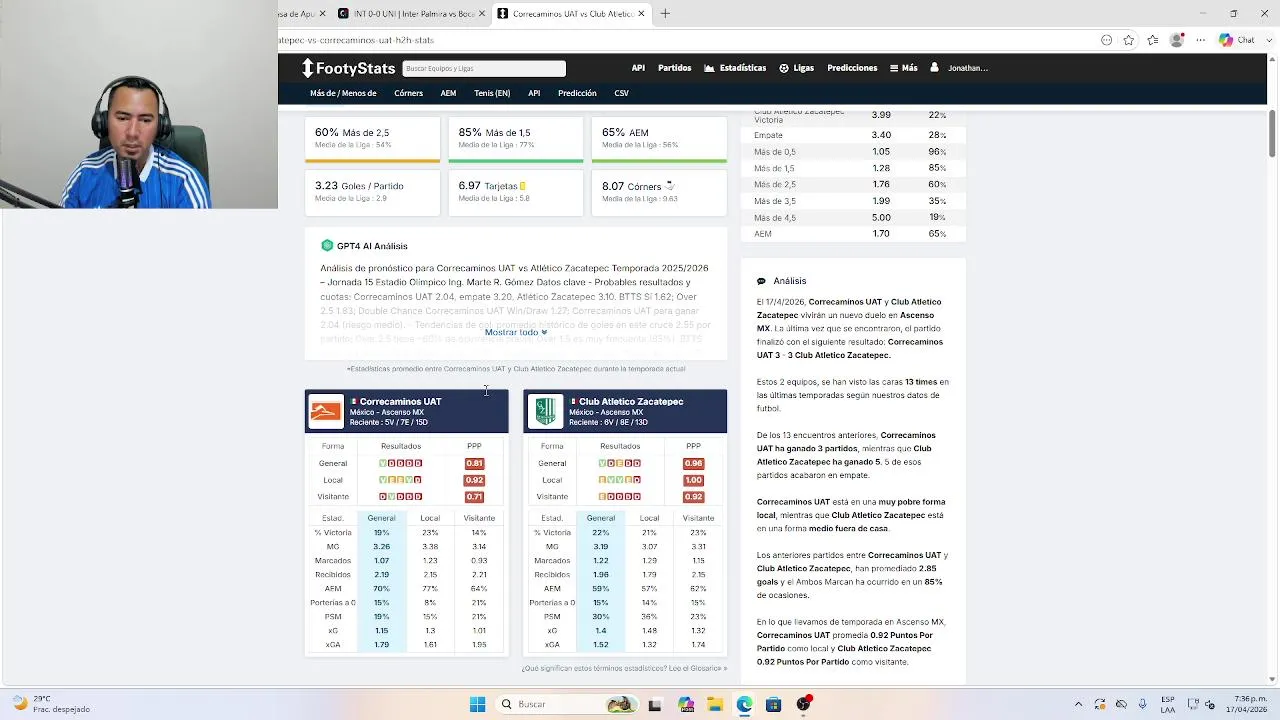The image size is (1280, 720).
Task: Expand the Más menu in FootyStats header
Action: [903, 68]
